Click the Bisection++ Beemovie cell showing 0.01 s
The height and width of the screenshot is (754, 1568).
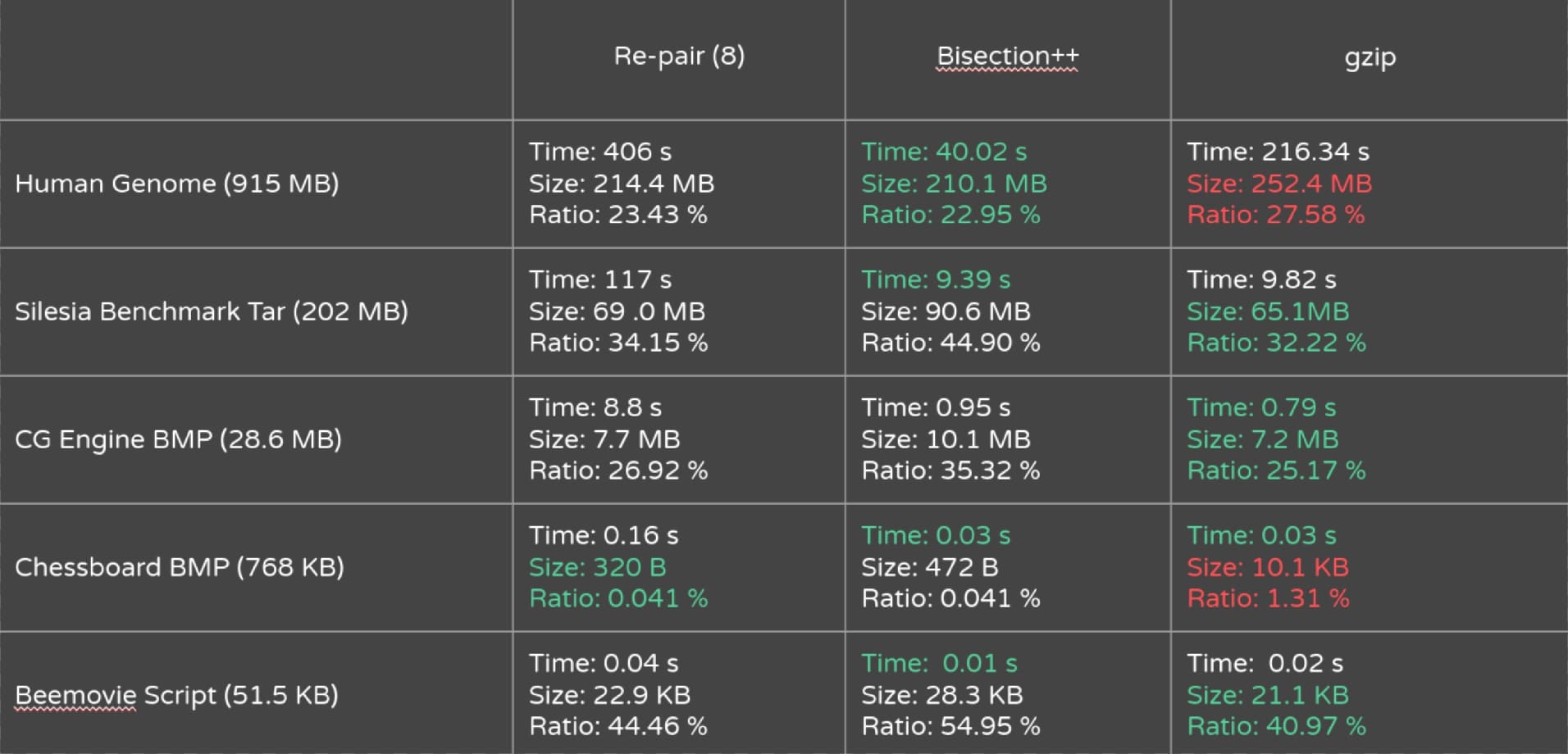(1008, 693)
